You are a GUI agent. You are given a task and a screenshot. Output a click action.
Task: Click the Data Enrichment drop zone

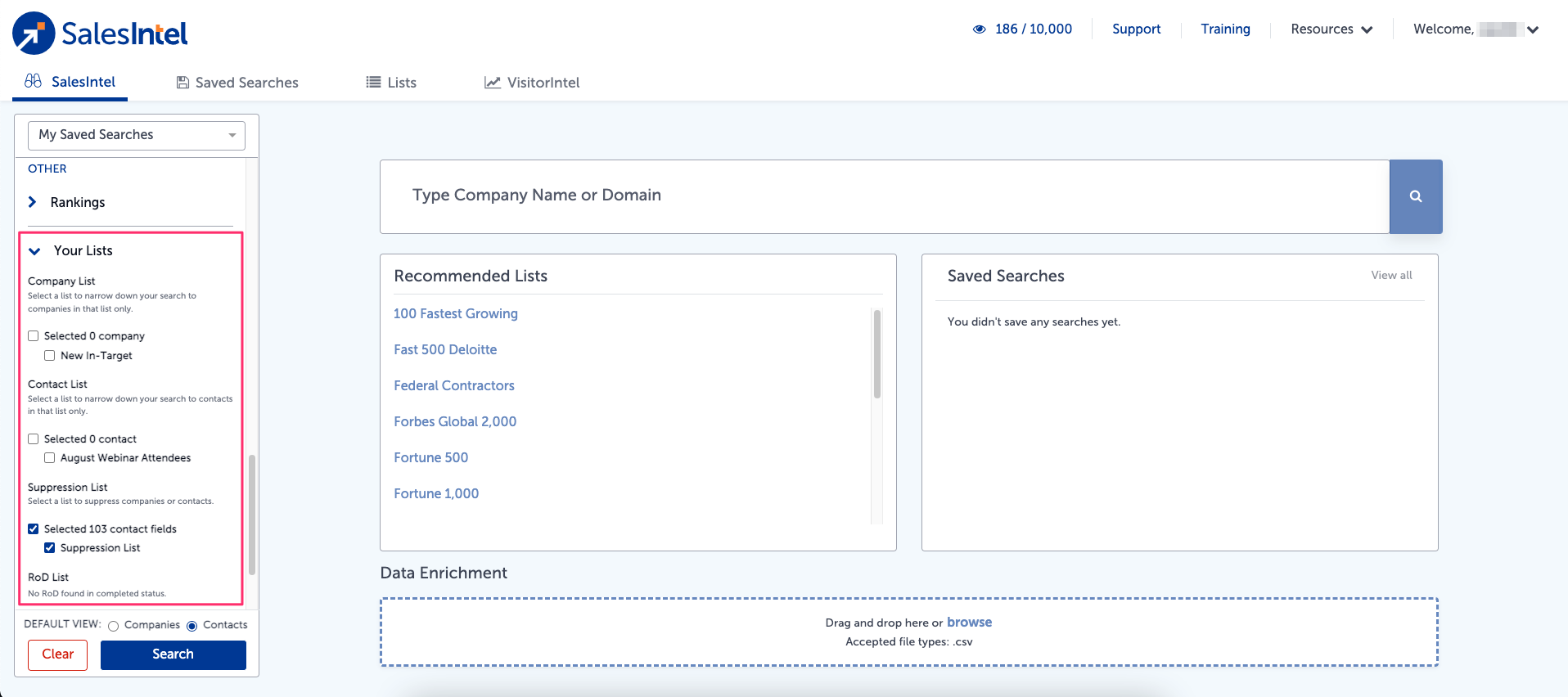(909, 632)
